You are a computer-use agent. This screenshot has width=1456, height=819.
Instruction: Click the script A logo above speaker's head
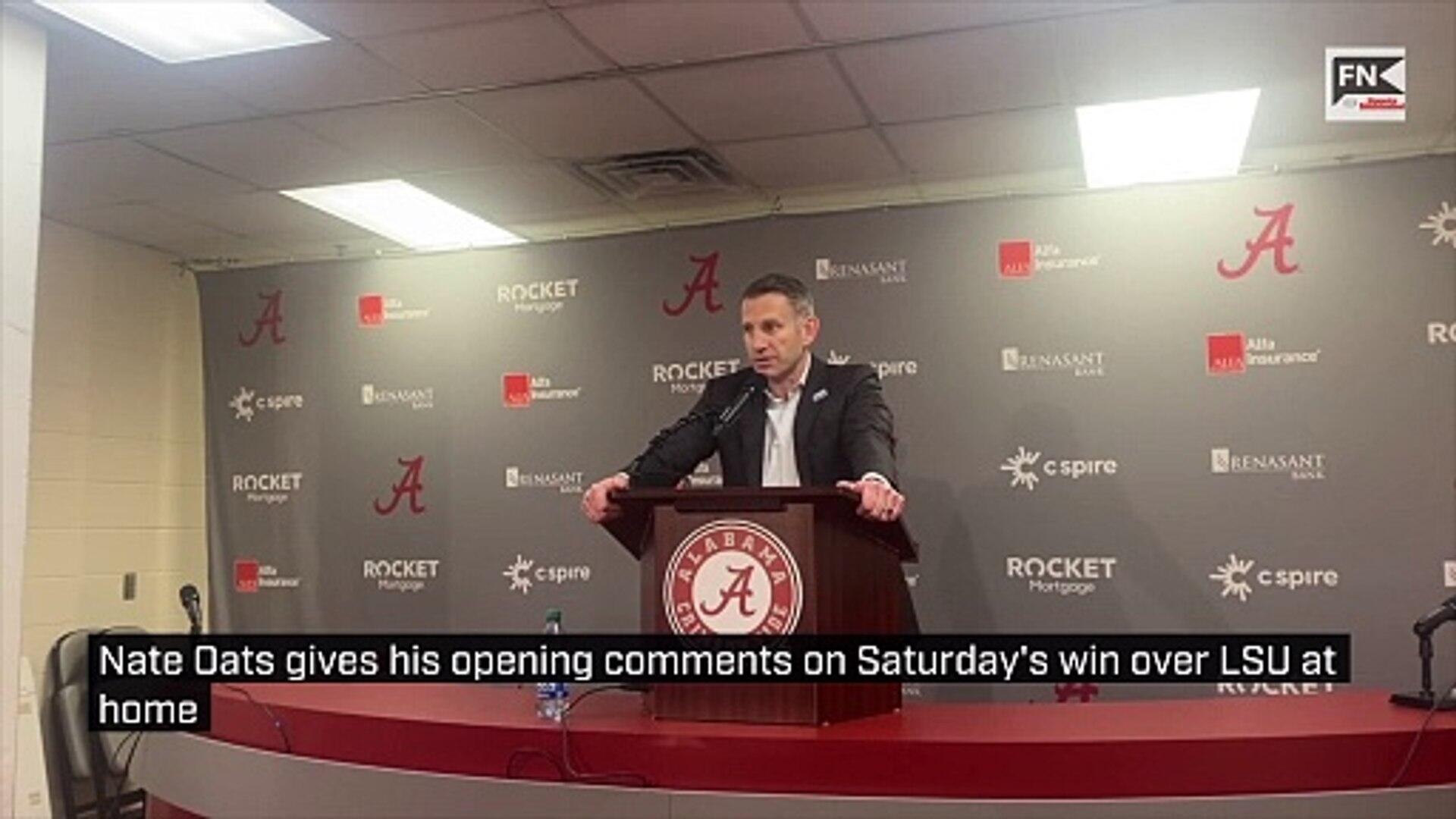point(693,285)
